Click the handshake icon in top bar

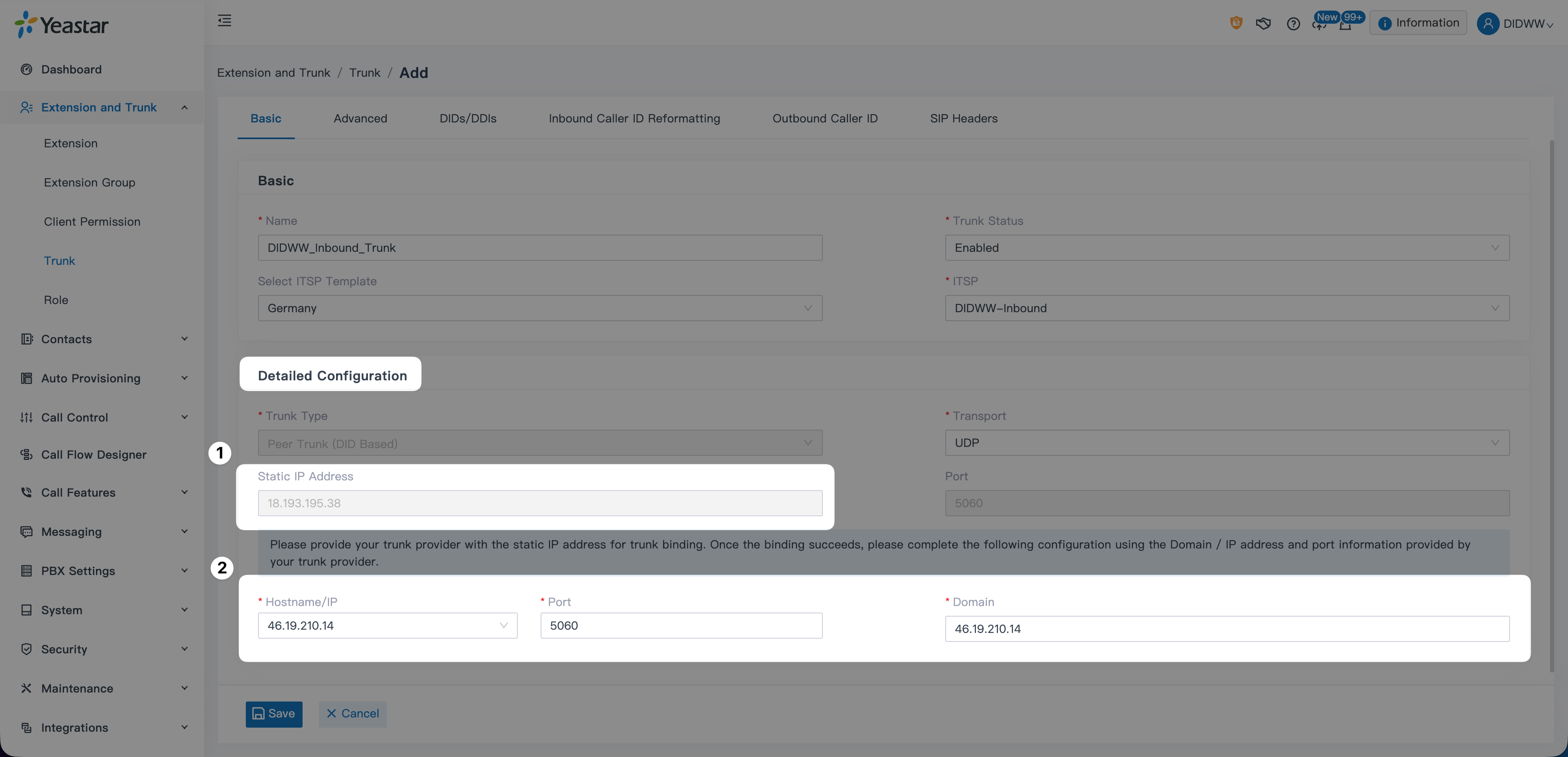1263,24
